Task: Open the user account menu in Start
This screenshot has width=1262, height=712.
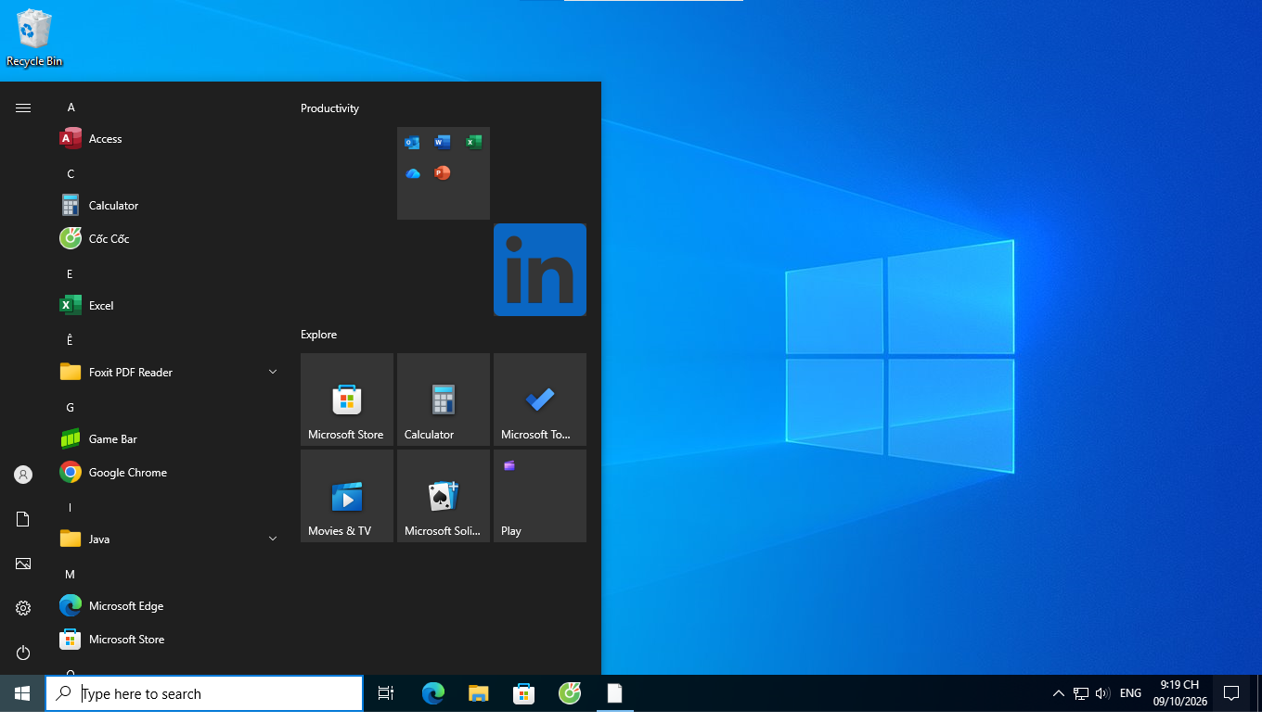Action: tap(23, 475)
